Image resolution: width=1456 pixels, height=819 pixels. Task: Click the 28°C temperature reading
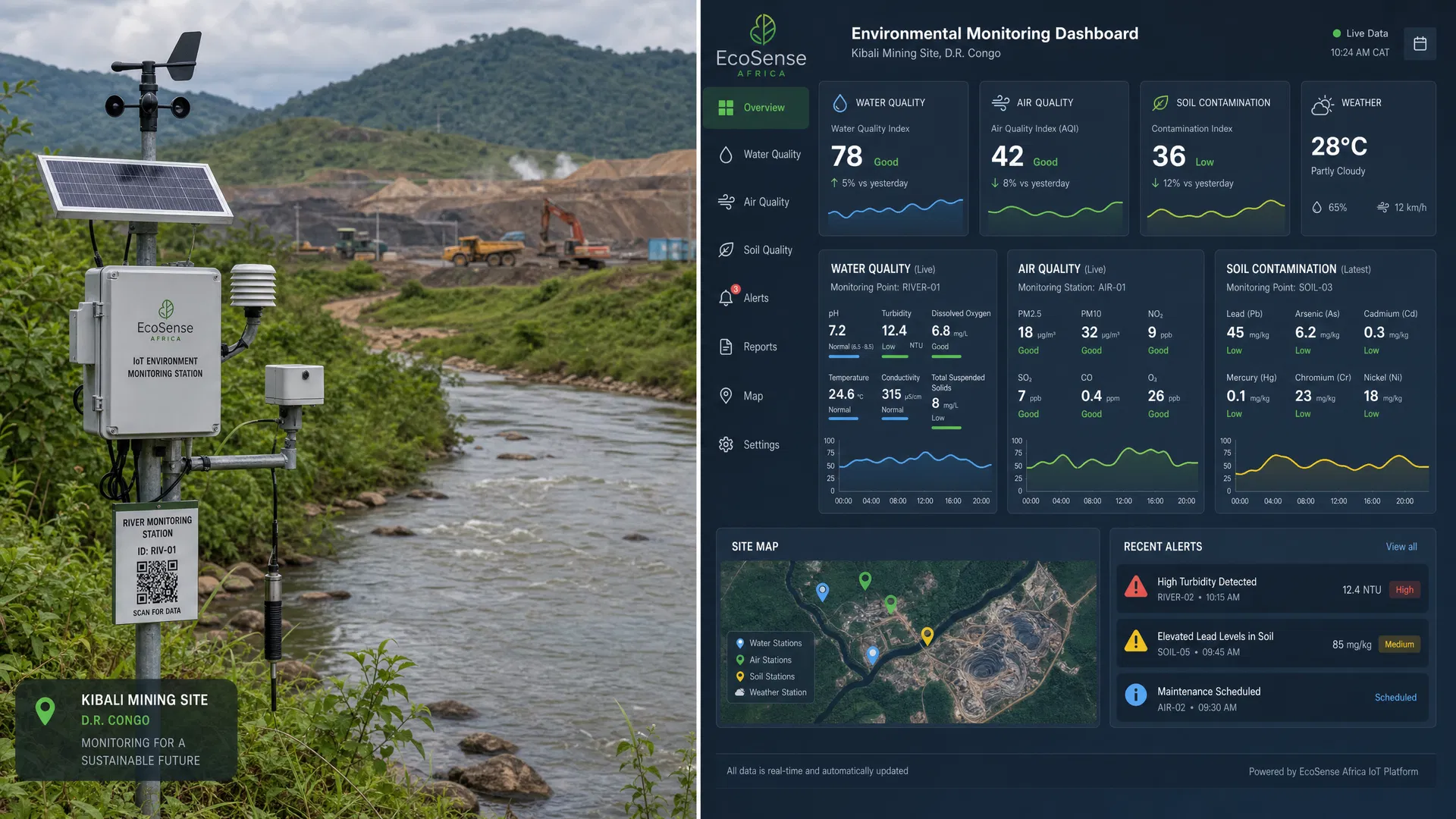click(1338, 146)
